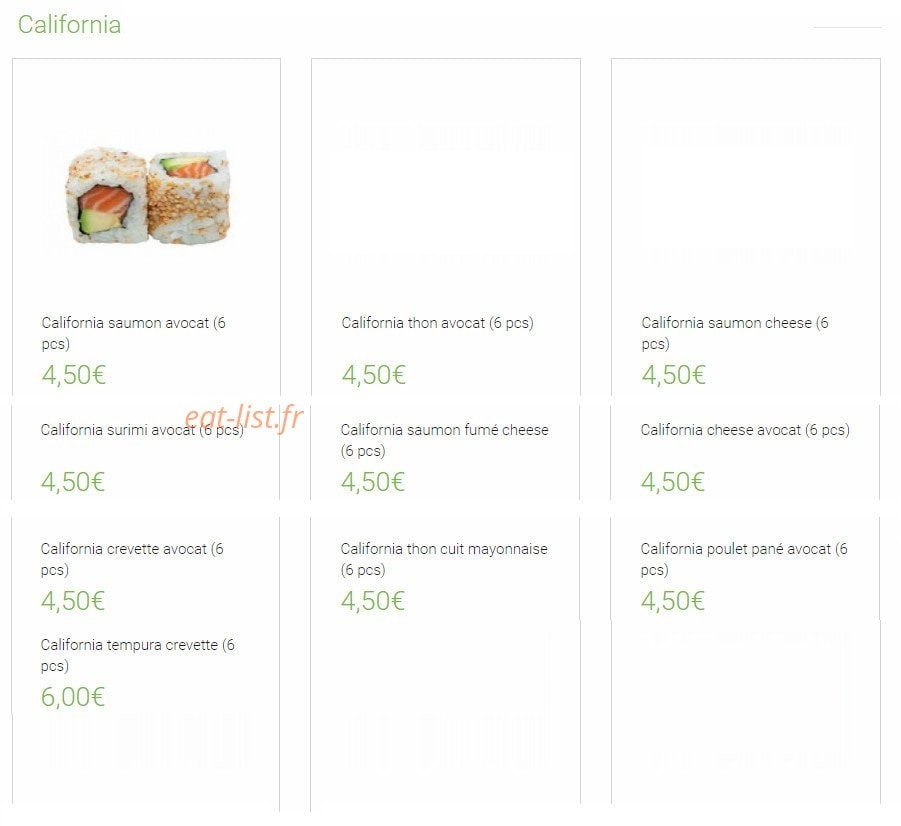901x826 pixels.
Task: Open California cheese avocat (6 pcs)
Action: 745,430
